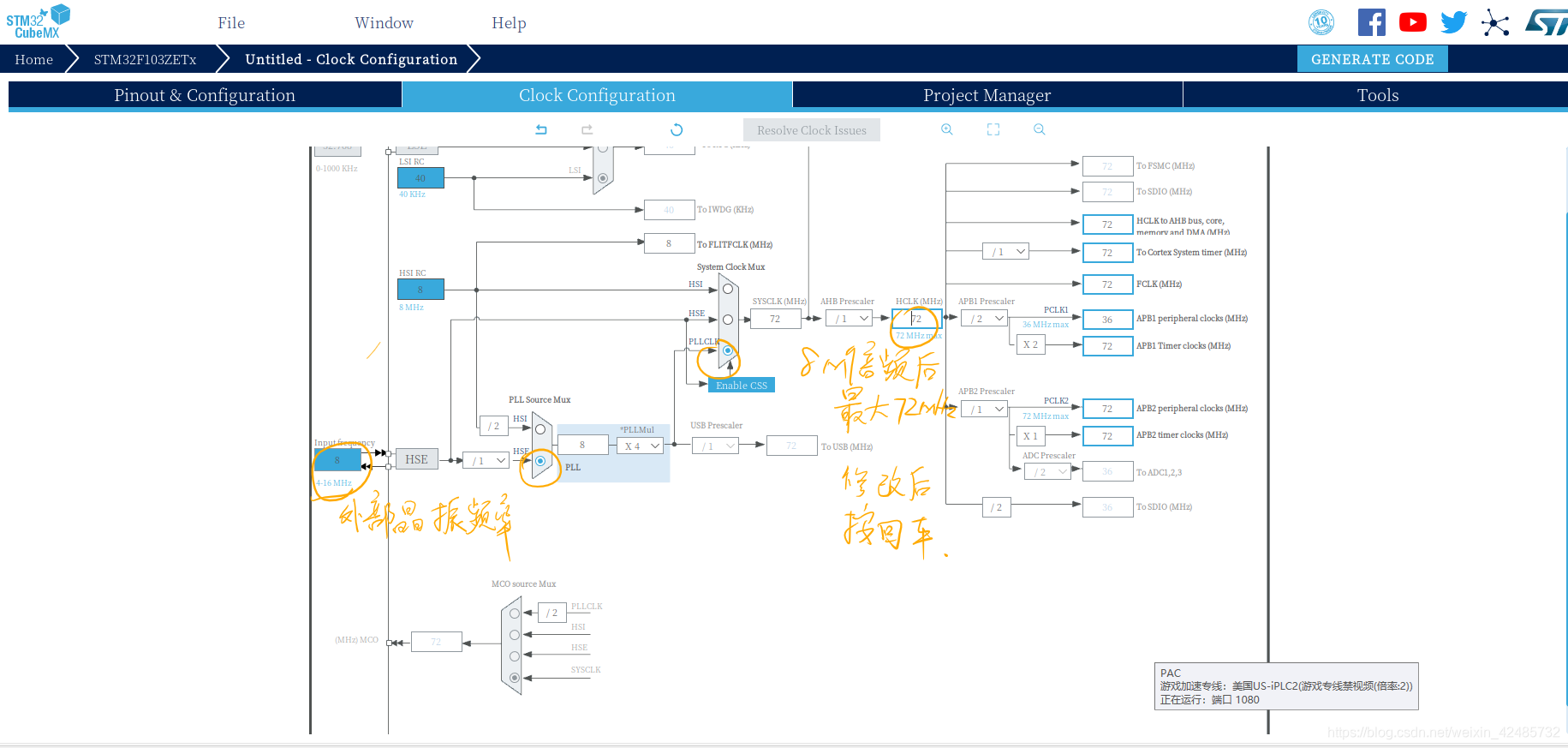Click the STM32CubeMX logo
Viewport: 1568px width, 748px height.
pyautogui.click(x=39, y=21)
